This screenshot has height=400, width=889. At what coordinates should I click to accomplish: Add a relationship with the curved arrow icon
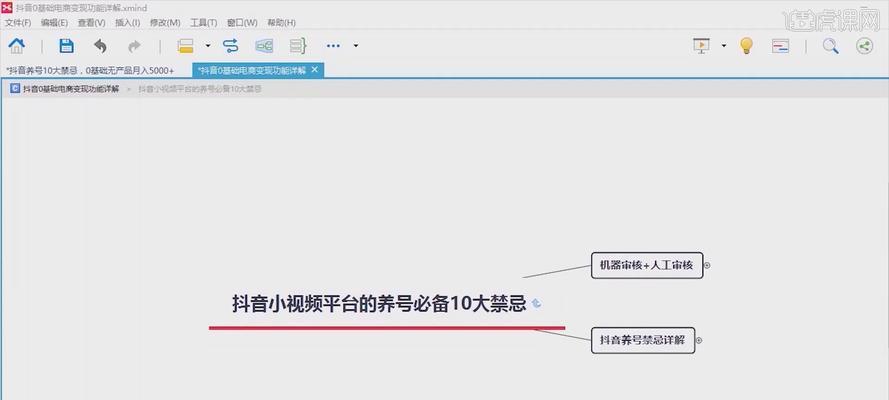pyautogui.click(x=231, y=46)
